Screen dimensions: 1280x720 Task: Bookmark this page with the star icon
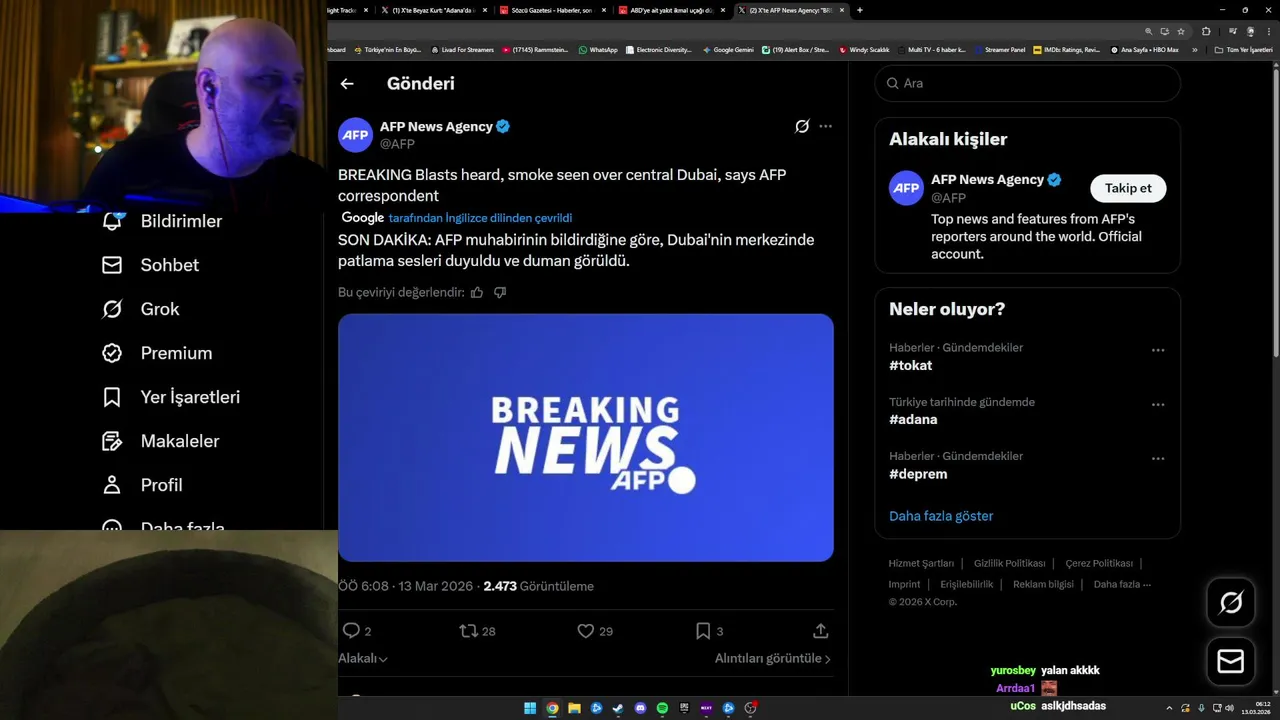click(1181, 31)
